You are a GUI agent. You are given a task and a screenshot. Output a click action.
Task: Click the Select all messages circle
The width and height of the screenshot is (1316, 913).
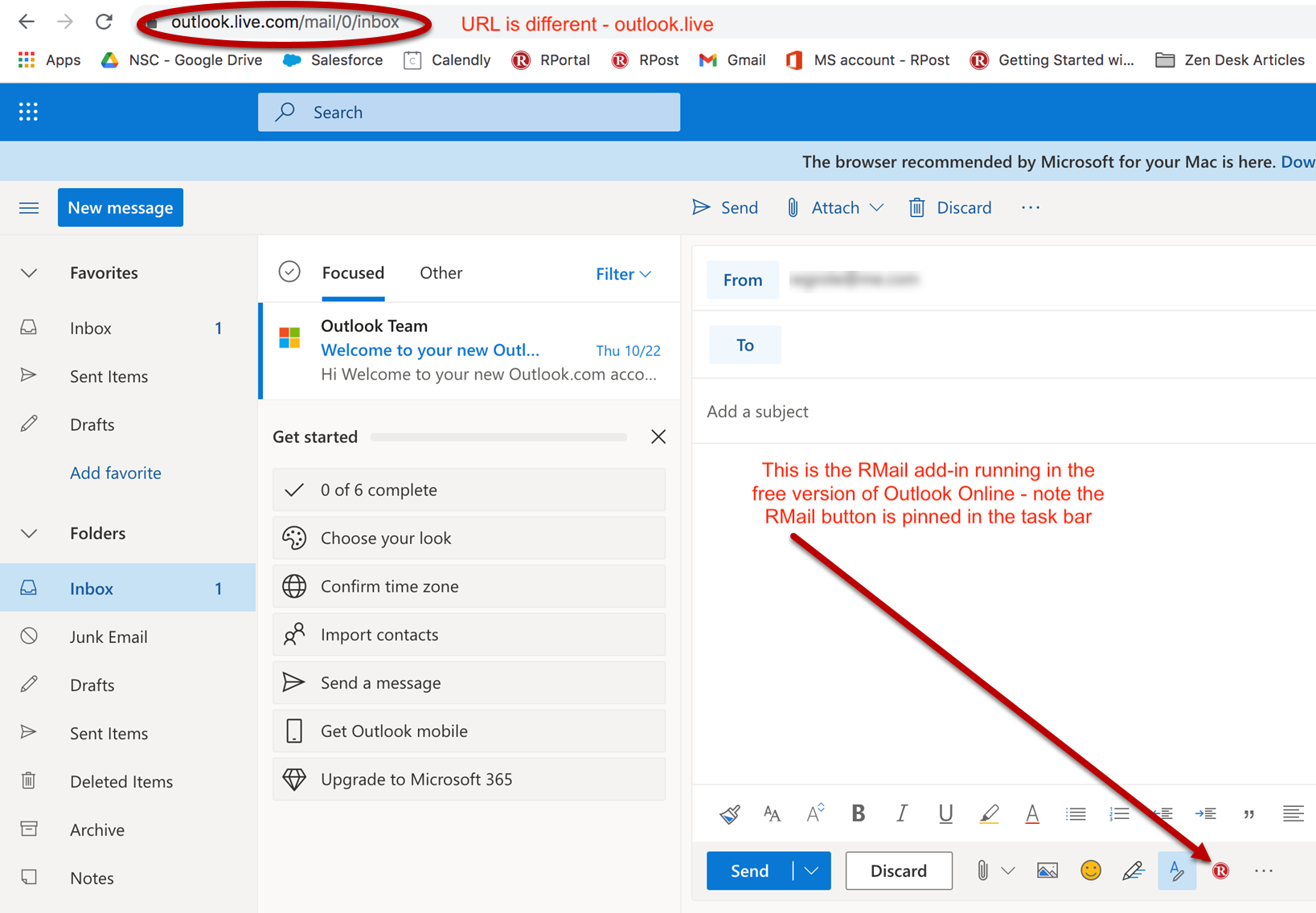(x=289, y=272)
